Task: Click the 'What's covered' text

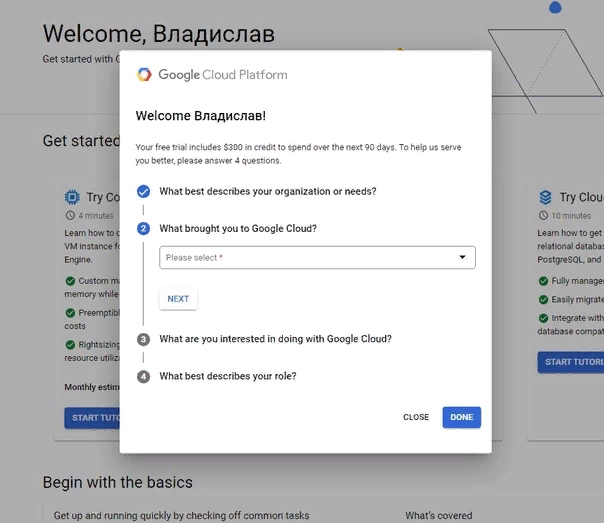Action: [x=438, y=515]
